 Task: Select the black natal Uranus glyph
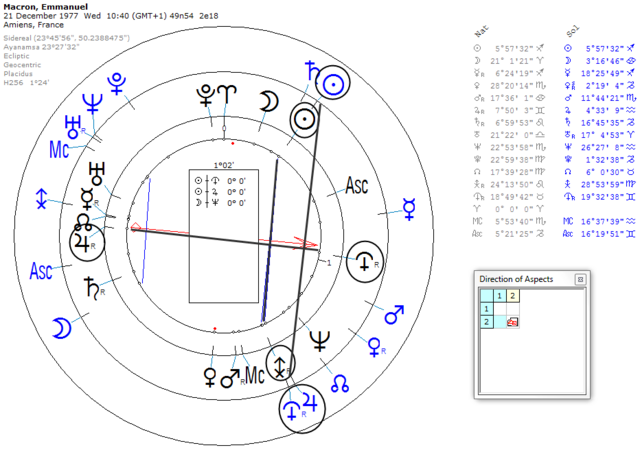point(97,173)
